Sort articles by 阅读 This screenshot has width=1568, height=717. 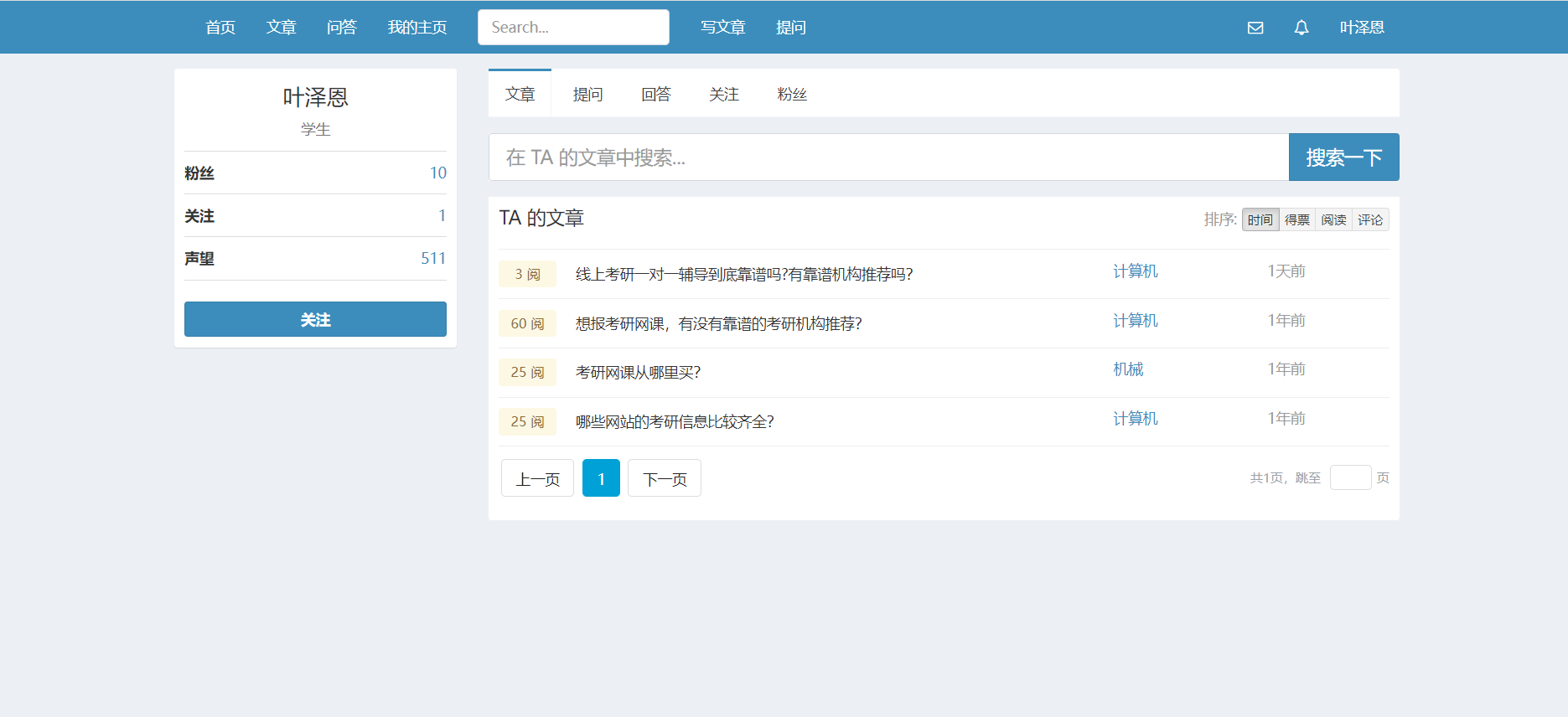1333,219
